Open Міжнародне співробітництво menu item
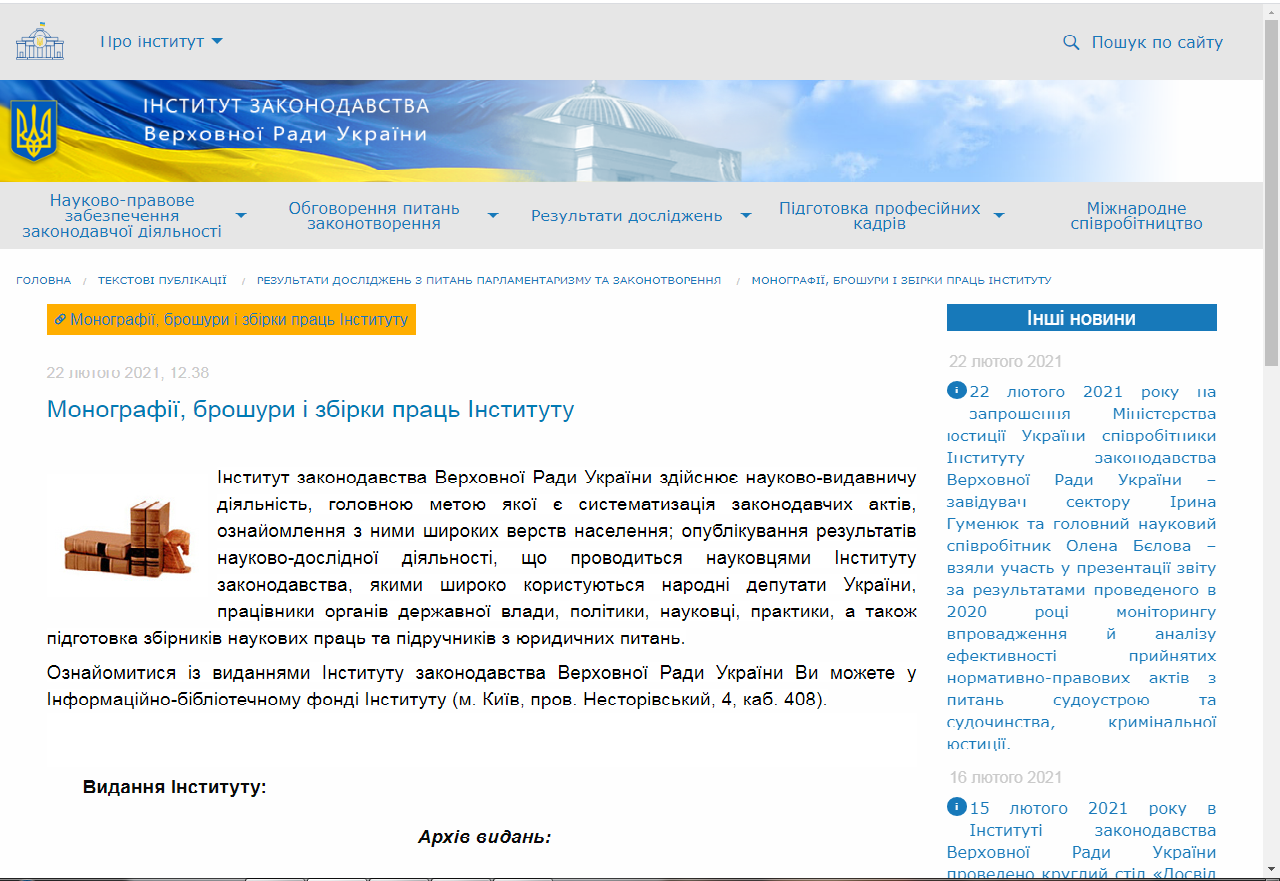Image resolution: width=1280 pixels, height=881 pixels. pyautogui.click(x=1136, y=216)
